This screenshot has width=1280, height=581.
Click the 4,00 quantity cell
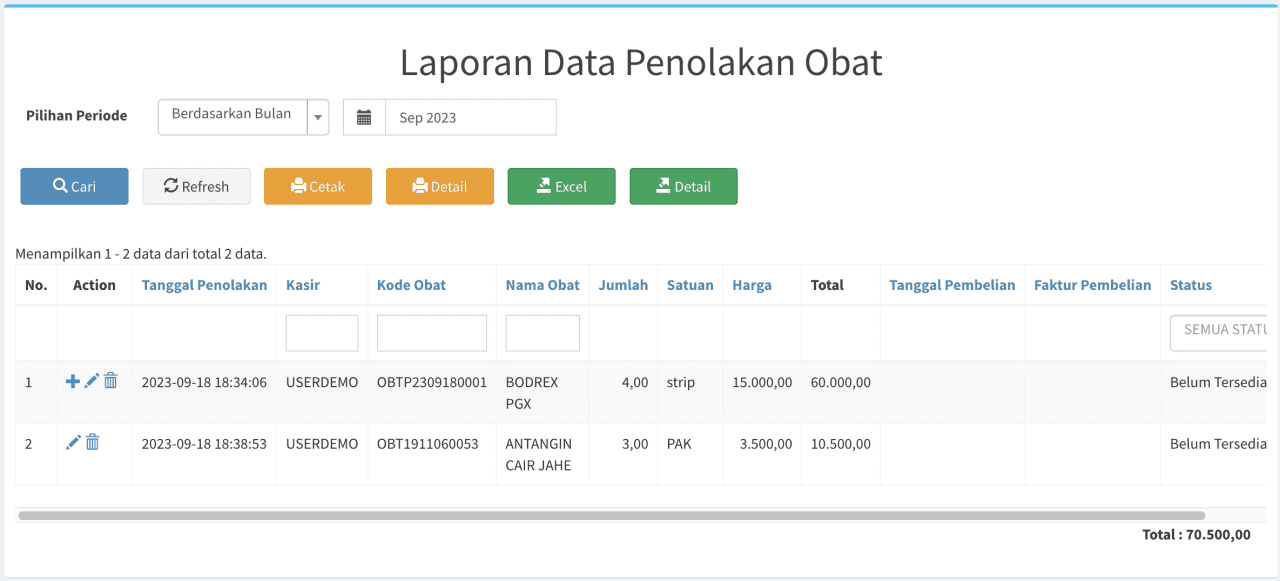pyautogui.click(x=635, y=382)
